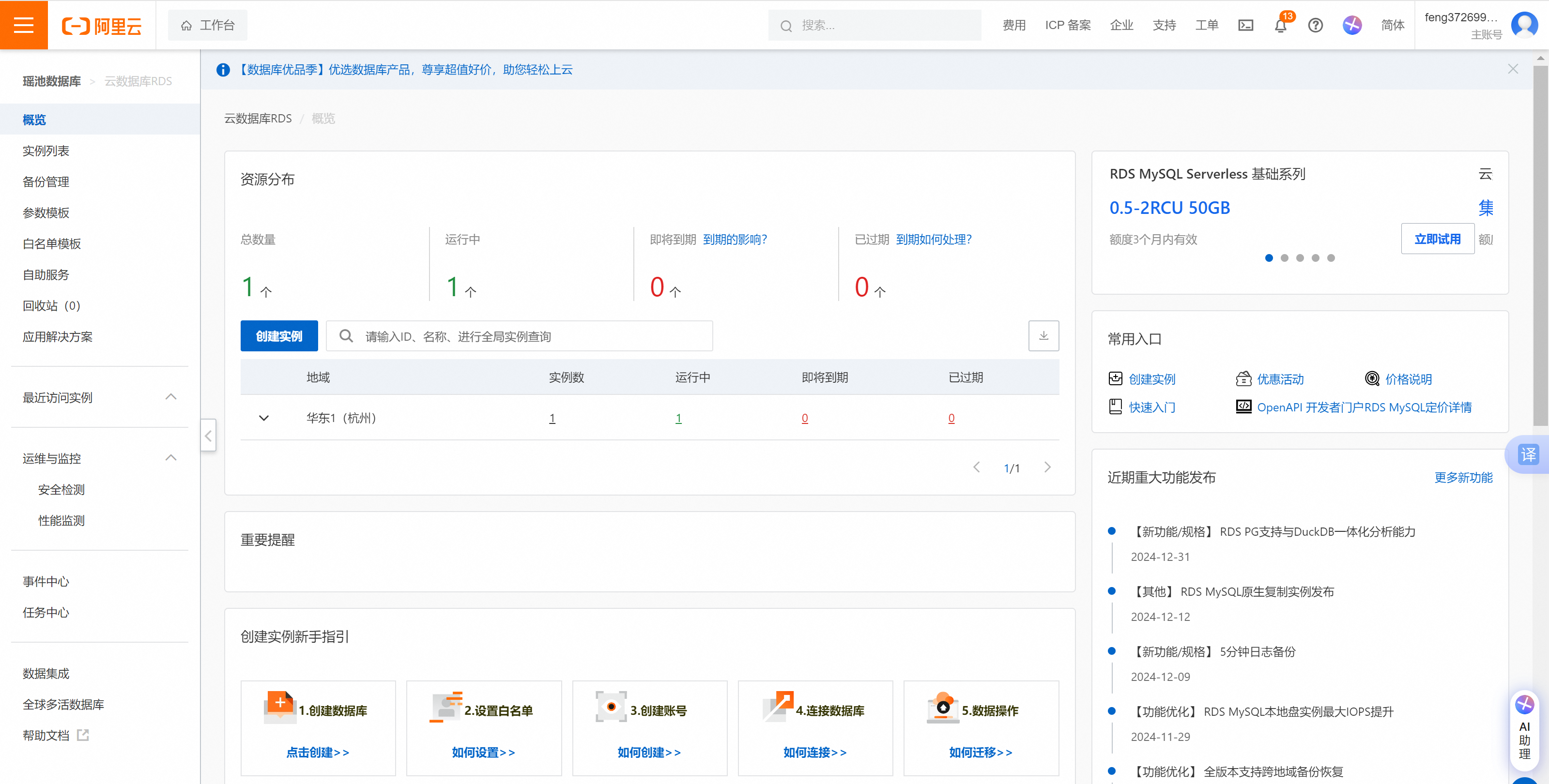Image resolution: width=1549 pixels, height=784 pixels.
Task: Click the 2.设置白名单 guide icon
Action: [x=445, y=707]
